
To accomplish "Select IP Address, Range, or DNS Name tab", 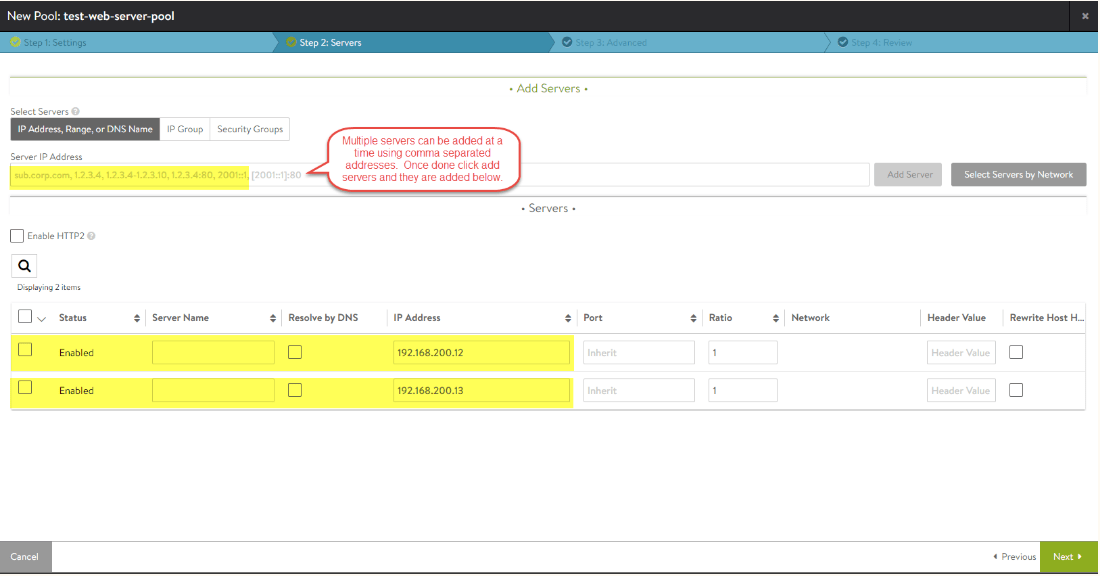I will [x=85, y=129].
